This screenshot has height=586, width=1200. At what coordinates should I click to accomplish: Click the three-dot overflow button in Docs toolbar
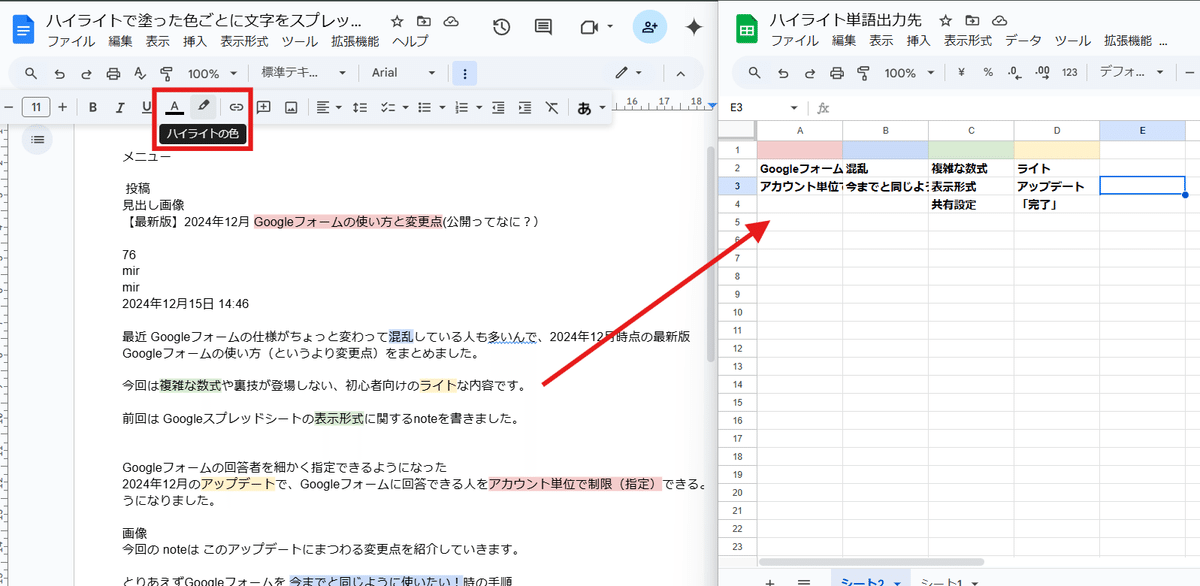(x=464, y=73)
